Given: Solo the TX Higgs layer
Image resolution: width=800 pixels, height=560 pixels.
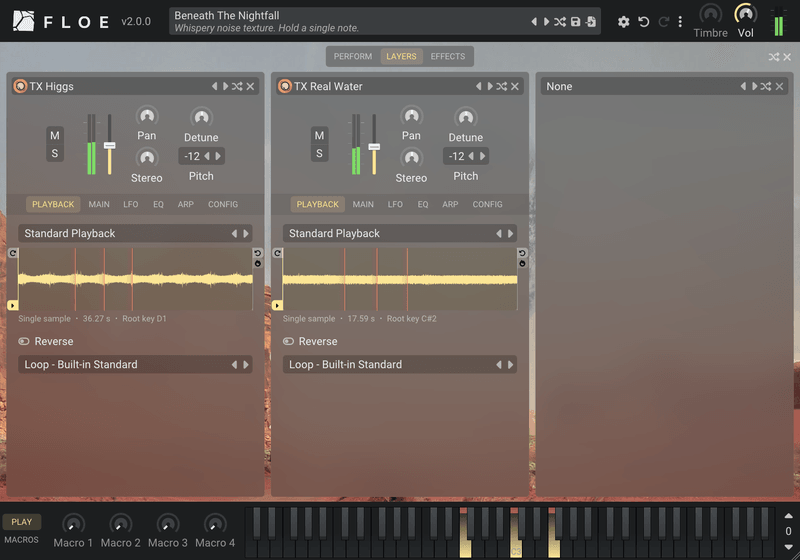Looking at the screenshot, I should click(x=55, y=154).
